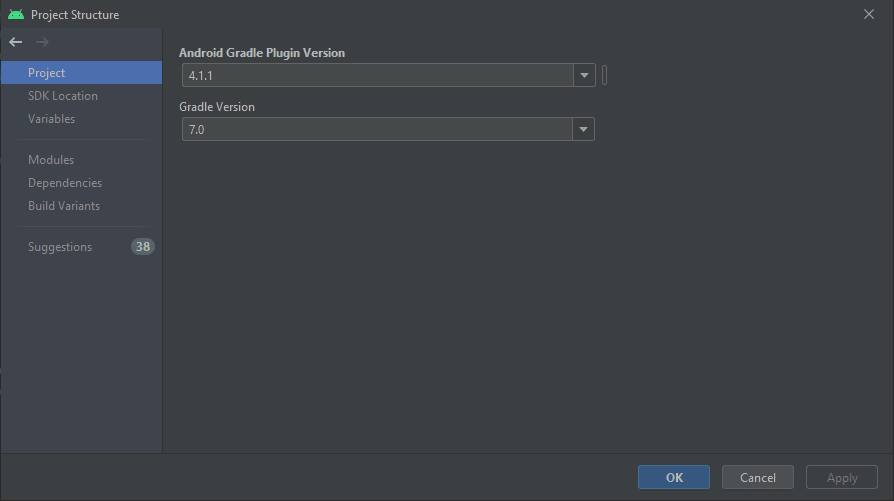Image resolution: width=894 pixels, height=501 pixels.
Task: Open the Suggestions section
Action: [82, 247]
